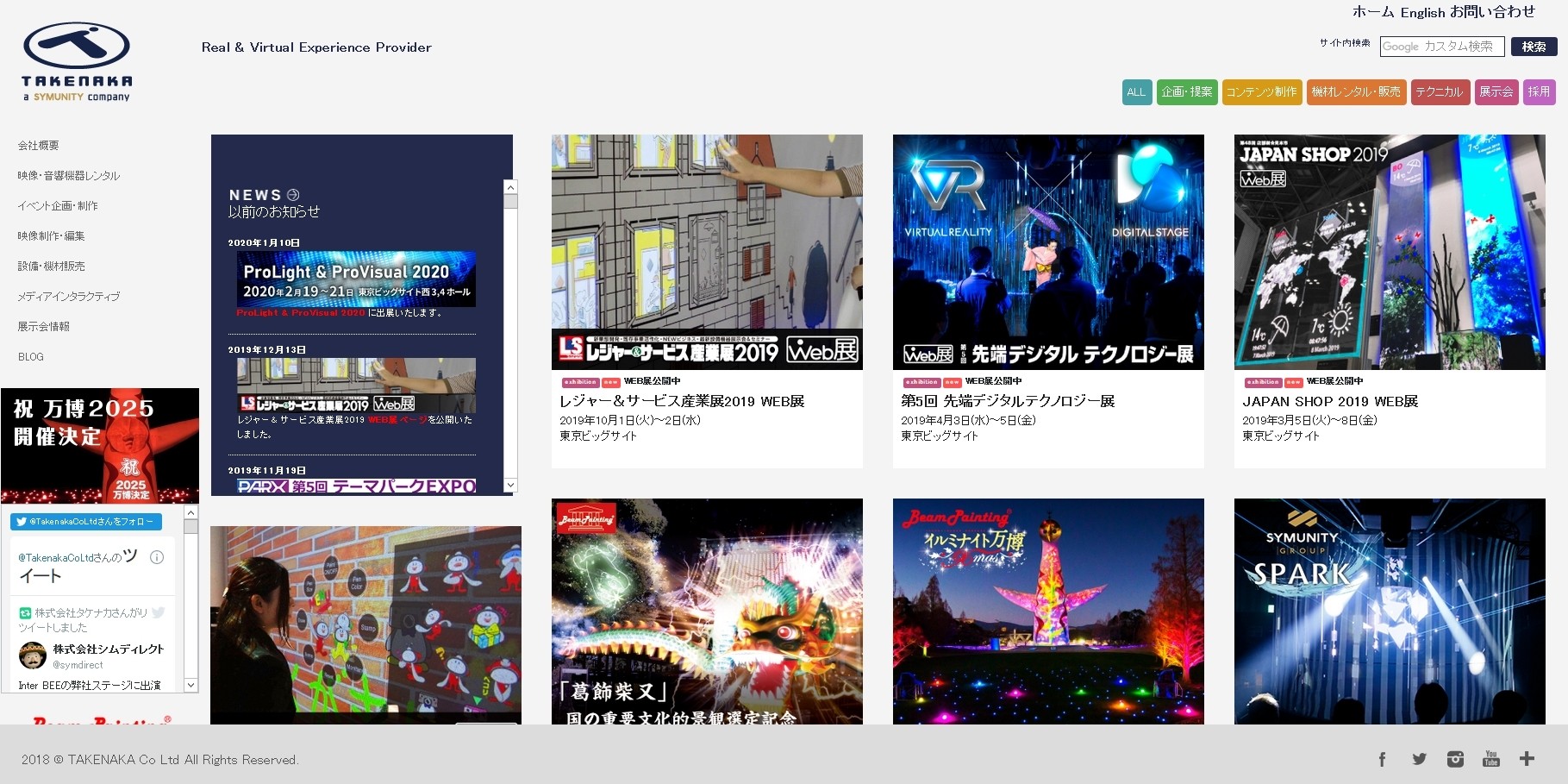Screen dimensions: 1568x784
Task: Open 会社概要 in side menu
Action: coord(39,146)
